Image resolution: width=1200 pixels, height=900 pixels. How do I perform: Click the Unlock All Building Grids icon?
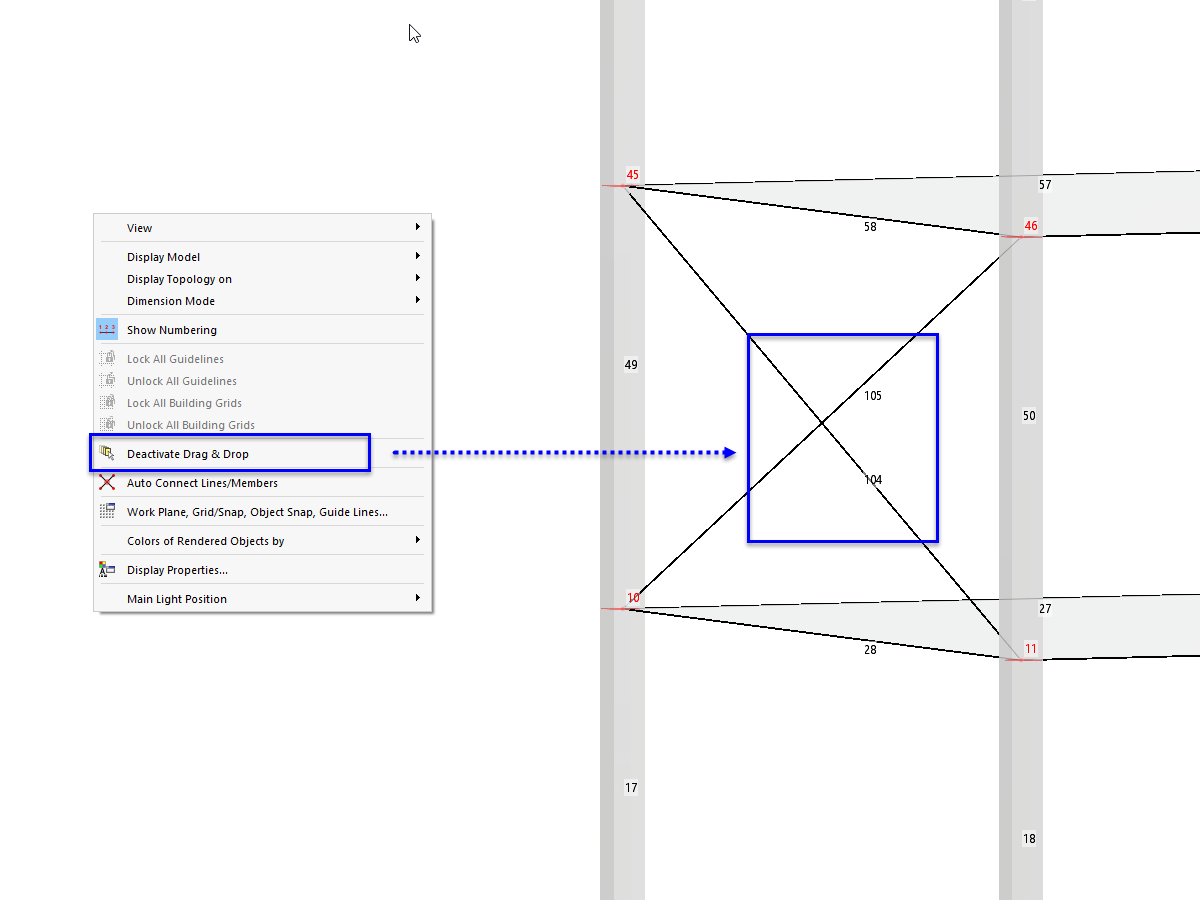coord(106,424)
